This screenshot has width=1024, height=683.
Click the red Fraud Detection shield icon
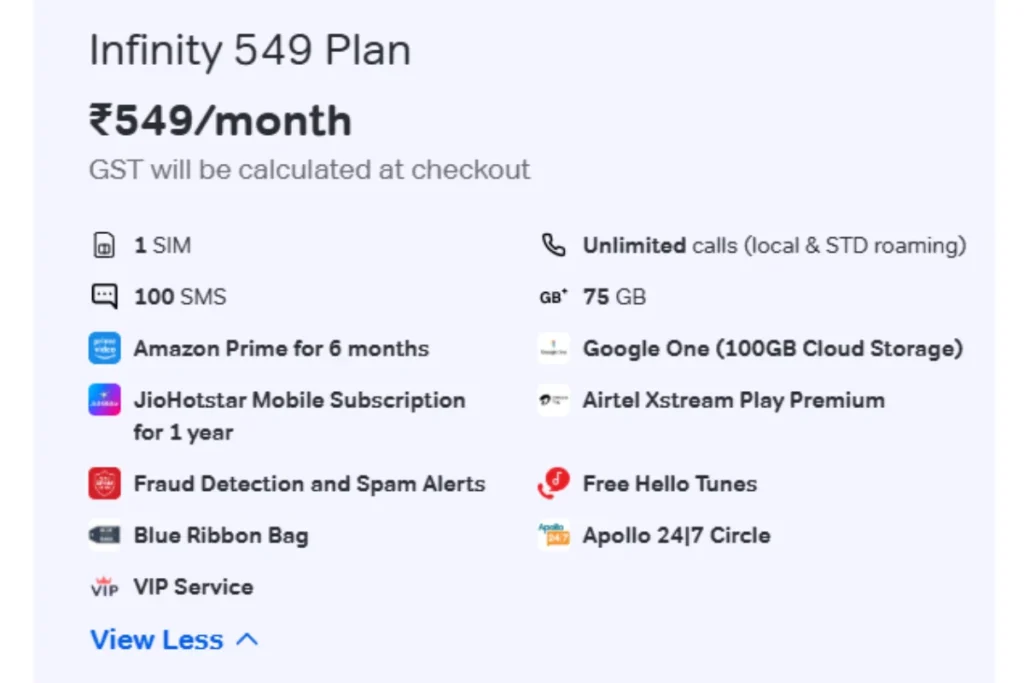(104, 484)
